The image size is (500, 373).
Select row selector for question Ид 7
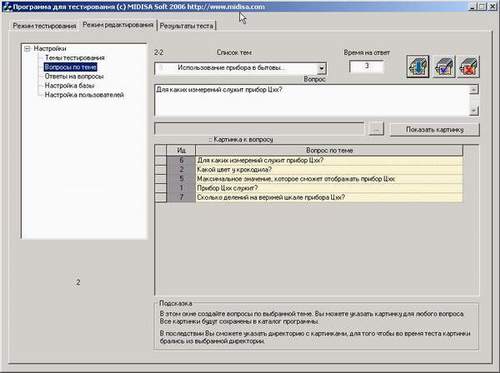(161, 197)
